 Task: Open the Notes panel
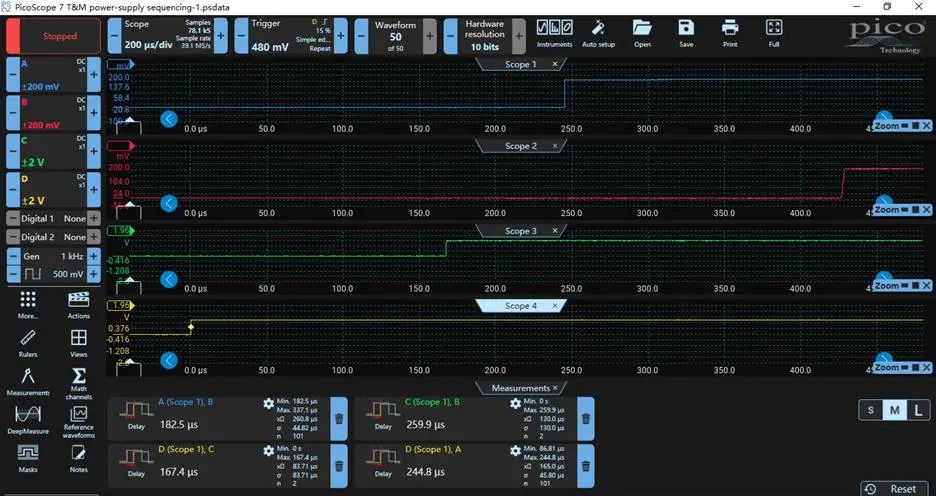[78, 458]
